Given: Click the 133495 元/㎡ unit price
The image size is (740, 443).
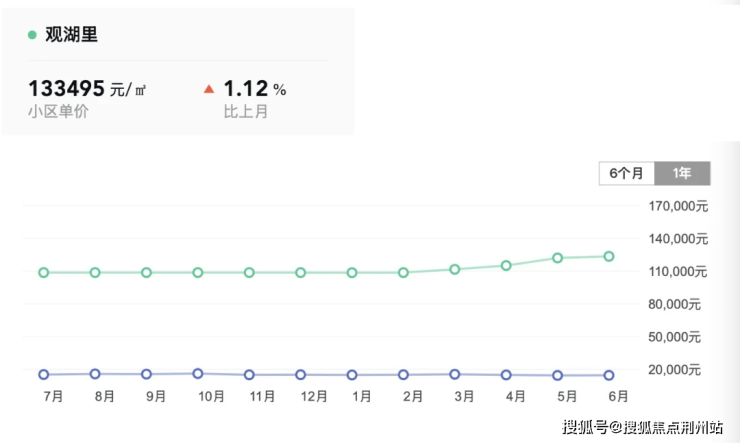Looking at the screenshot, I should [x=87, y=89].
